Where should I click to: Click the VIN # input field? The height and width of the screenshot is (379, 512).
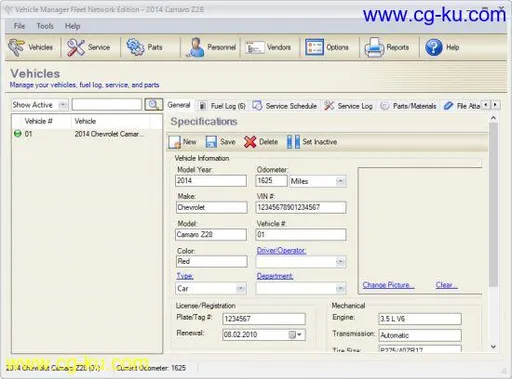pyautogui.click(x=301, y=207)
